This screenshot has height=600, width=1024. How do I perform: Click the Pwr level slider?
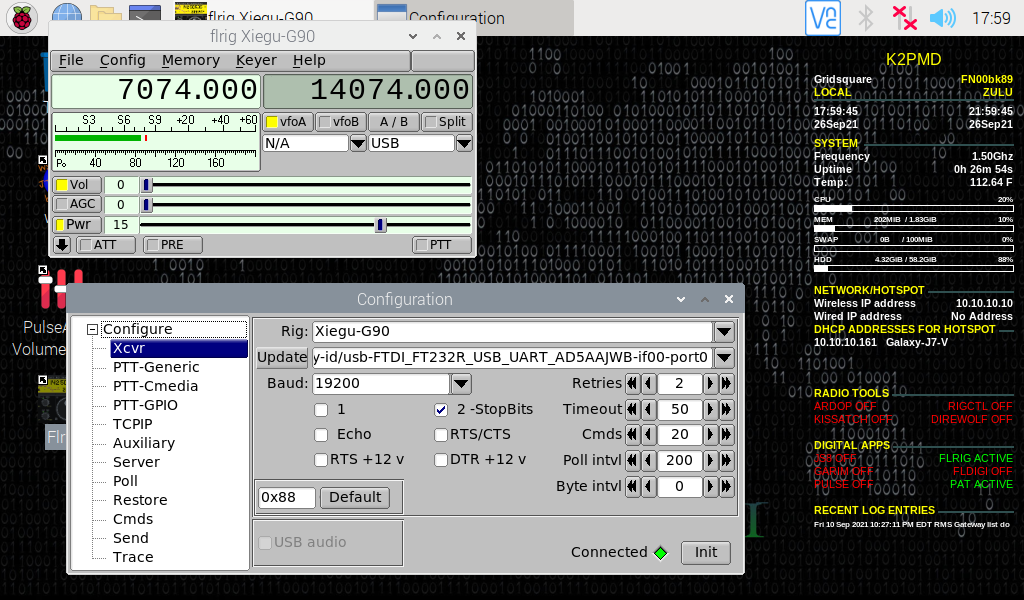pyautogui.click(x=379, y=225)
